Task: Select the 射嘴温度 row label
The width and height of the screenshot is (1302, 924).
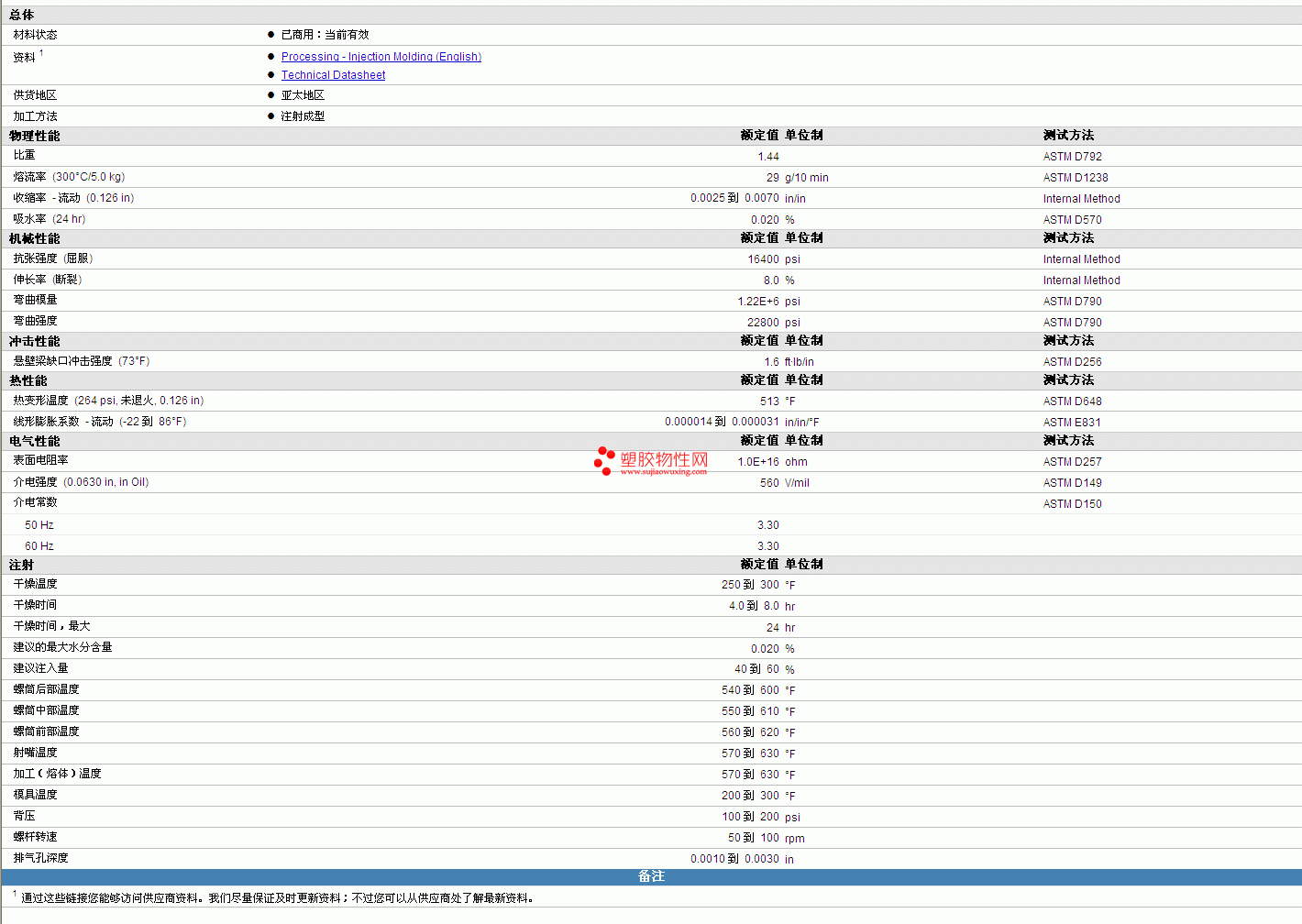Action: (x=35, y=753)
